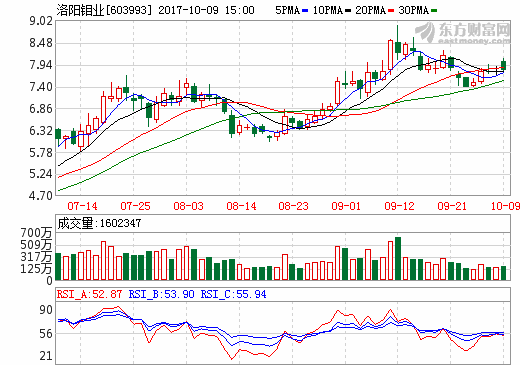
Task: Click the RSI_A:52.87 indicator value
Action: (x=89, y=294)
